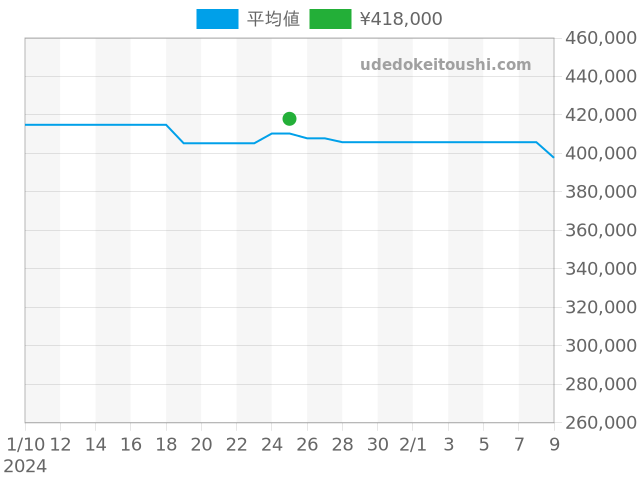Click the 18 x-axis date label
Screen dimensions: 640x480
pos(166,444)
